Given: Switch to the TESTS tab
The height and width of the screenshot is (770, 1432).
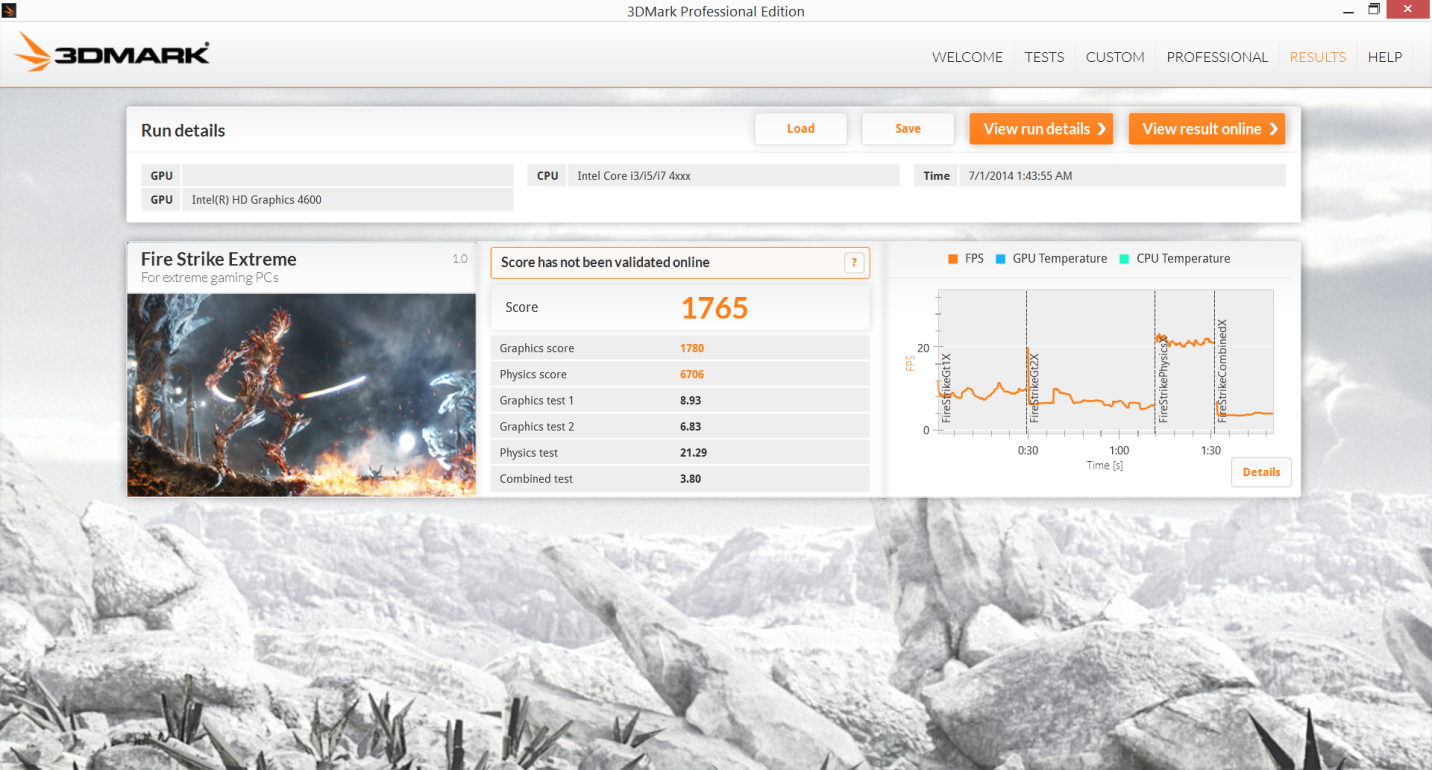Looking at the screenshot, I should [x=1044, y=57].
